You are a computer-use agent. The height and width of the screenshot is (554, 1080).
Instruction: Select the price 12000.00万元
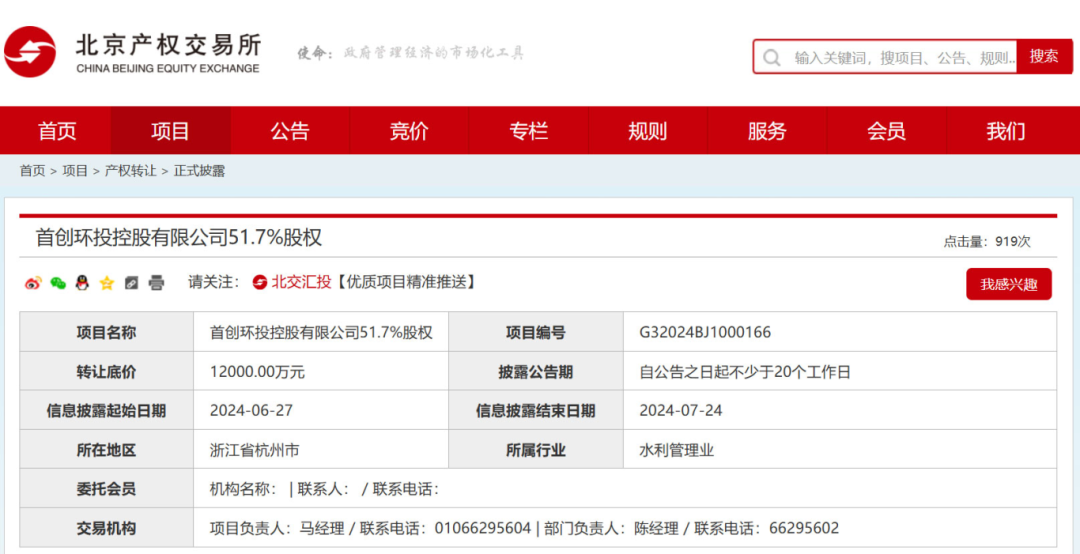[x=258, y=373]
